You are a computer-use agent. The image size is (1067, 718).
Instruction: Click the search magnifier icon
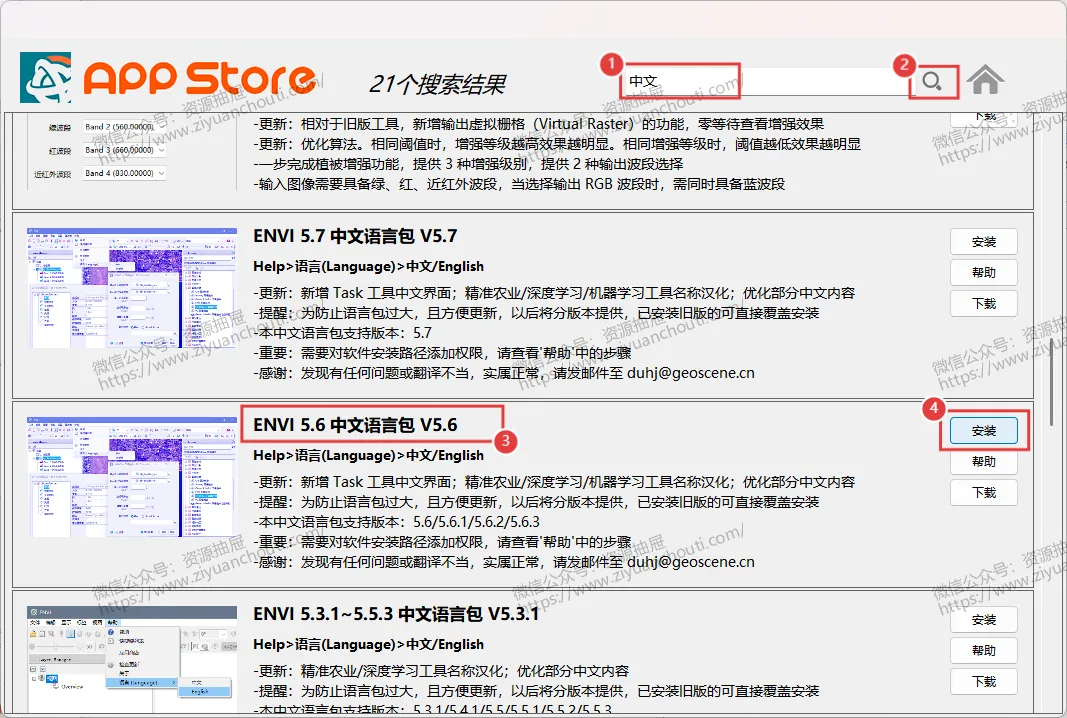[932, 82]
